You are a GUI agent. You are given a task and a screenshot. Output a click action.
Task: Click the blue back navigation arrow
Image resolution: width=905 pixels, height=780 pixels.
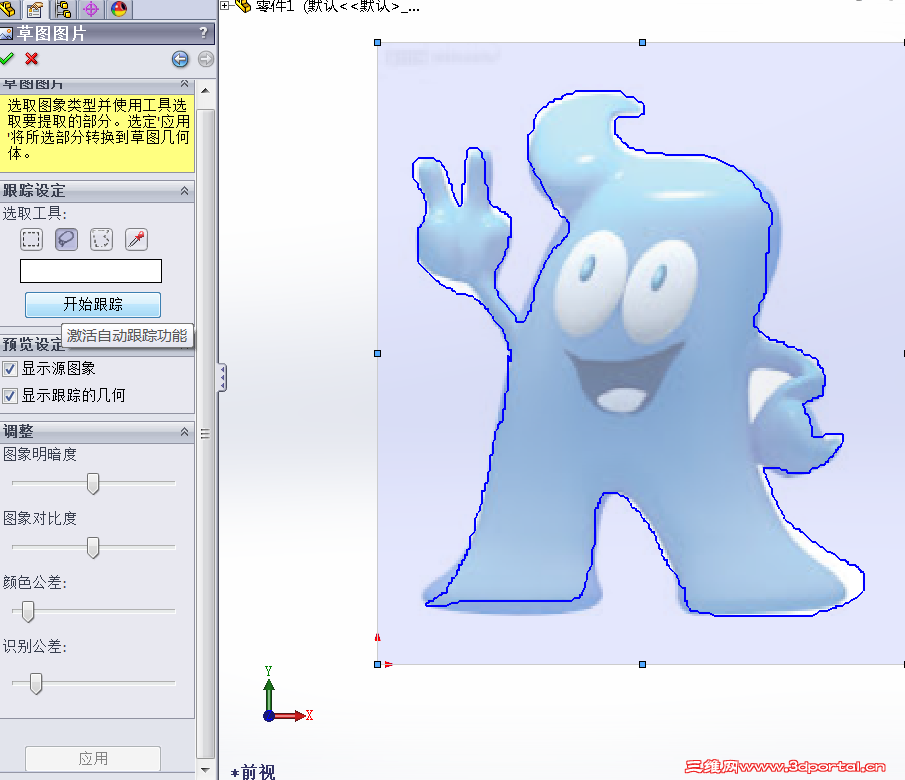(x=180, y=59)
